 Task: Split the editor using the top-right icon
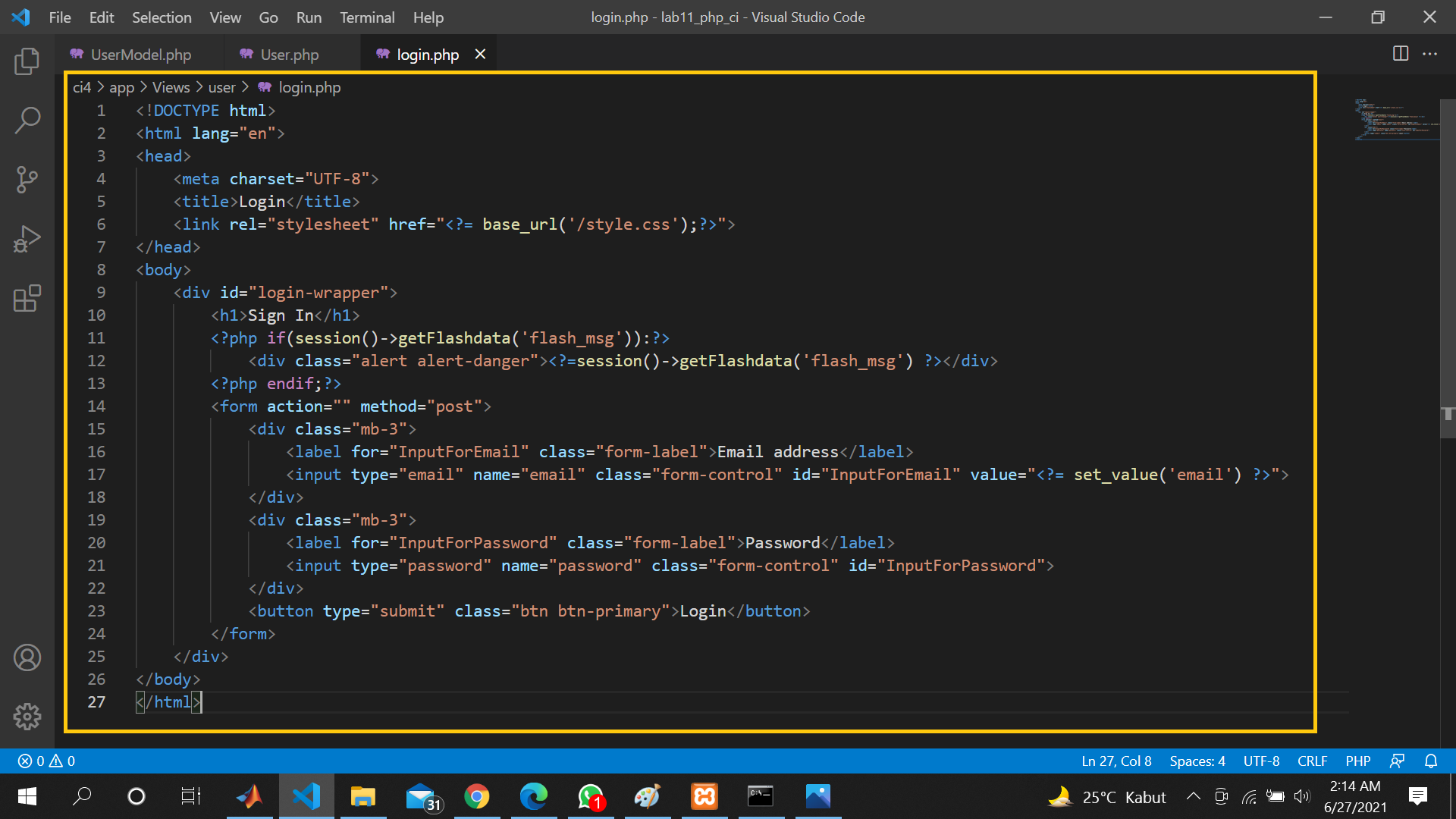click(x=1399, y=54)
